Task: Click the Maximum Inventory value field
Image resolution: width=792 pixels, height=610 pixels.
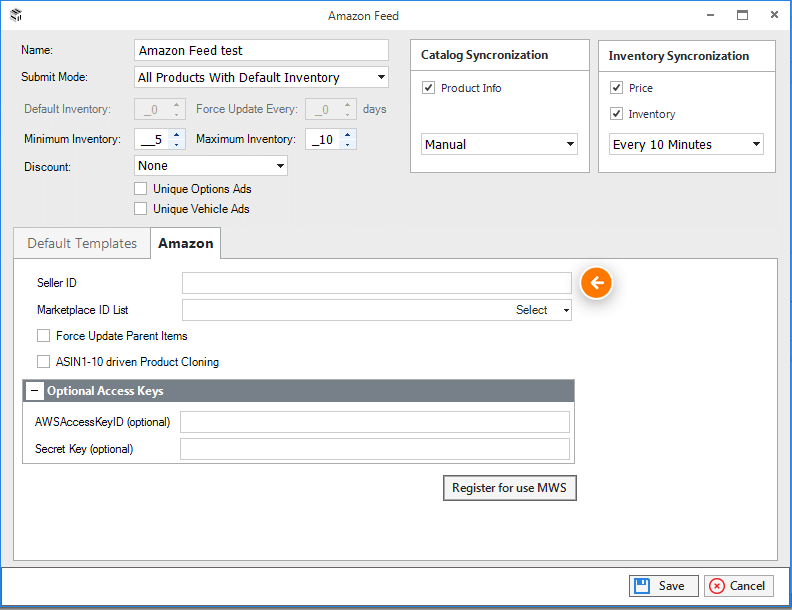Action: point(323,139)
